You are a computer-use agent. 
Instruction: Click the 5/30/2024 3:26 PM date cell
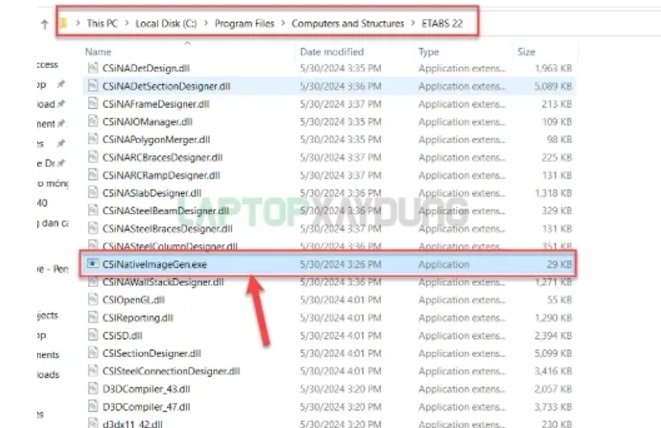tap(341, 264)
